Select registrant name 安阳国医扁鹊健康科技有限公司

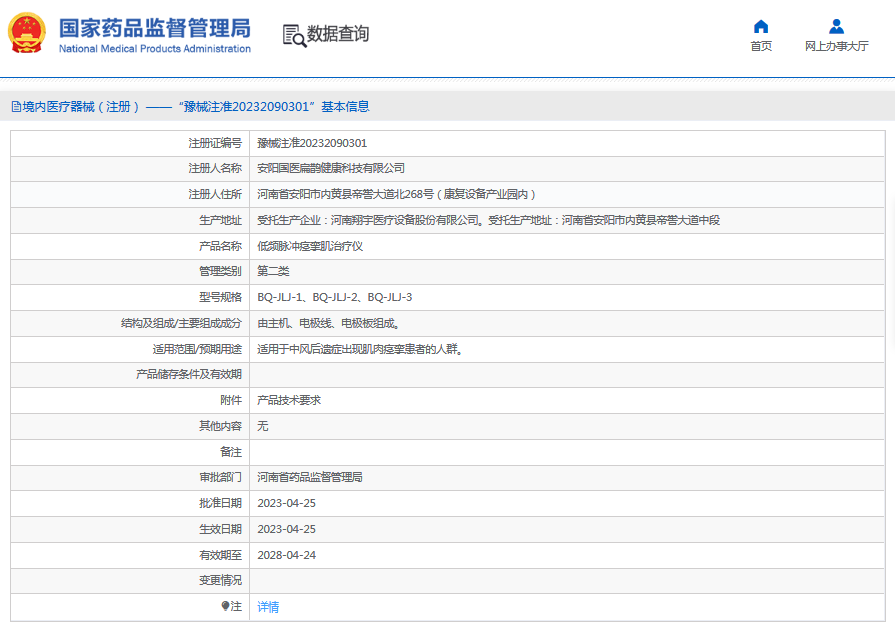click(x=330, y=168)
